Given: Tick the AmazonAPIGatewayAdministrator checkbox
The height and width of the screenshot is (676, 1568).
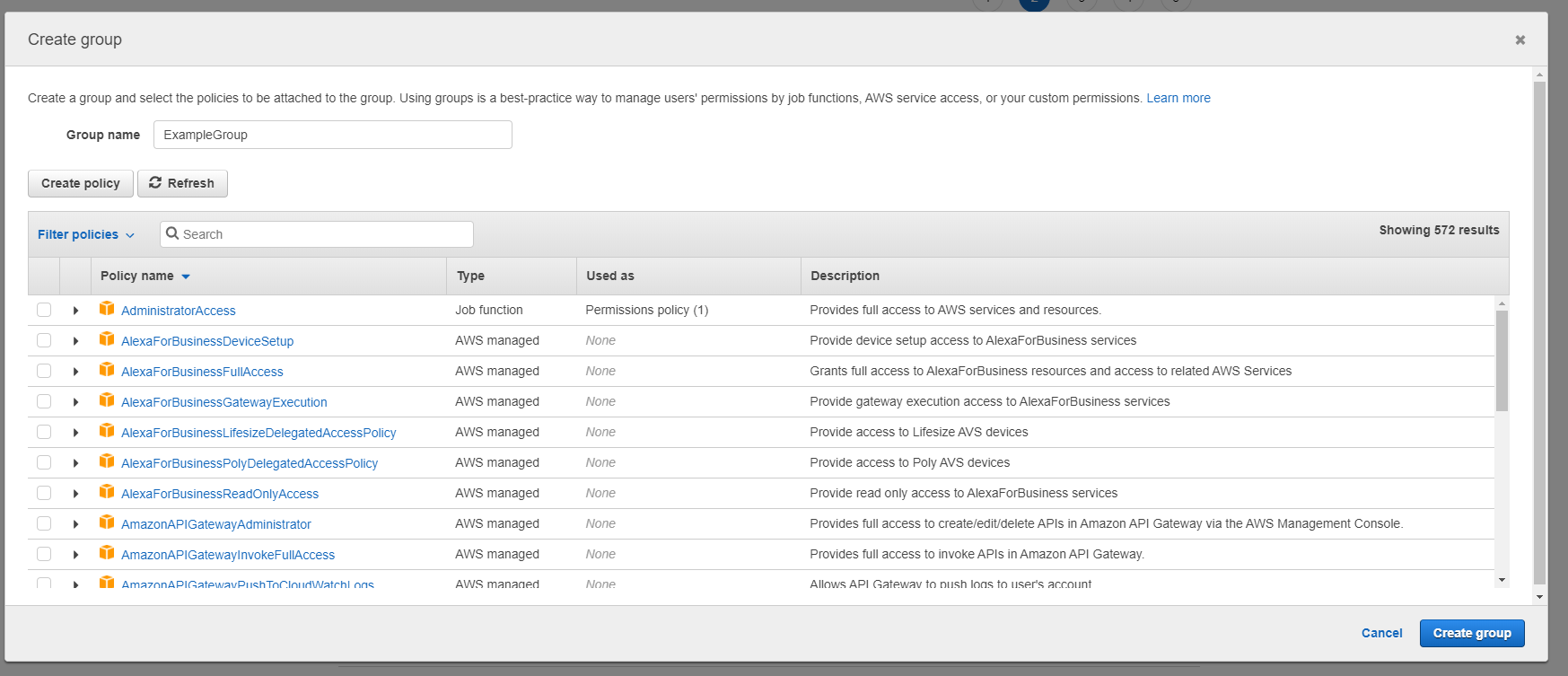Looking at the screenshot, I should [x=44, y=523].
